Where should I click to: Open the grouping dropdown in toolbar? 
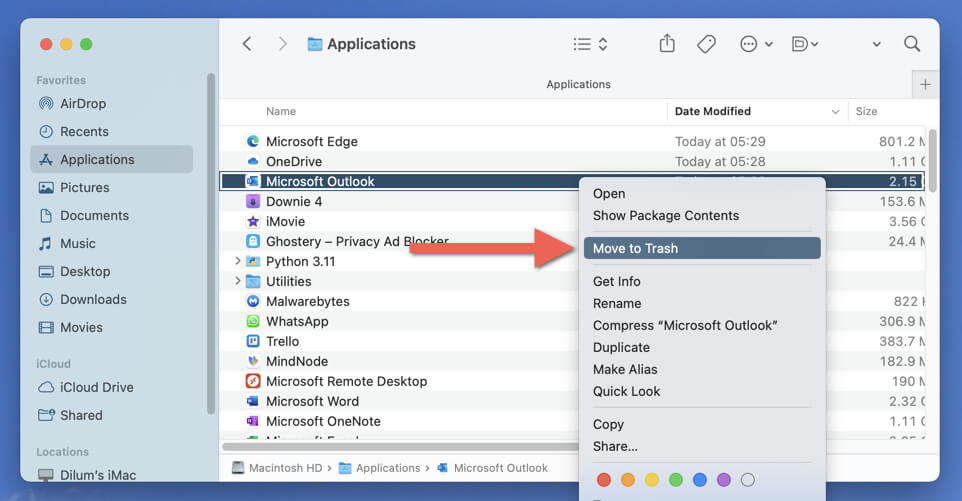click(805, 44)
